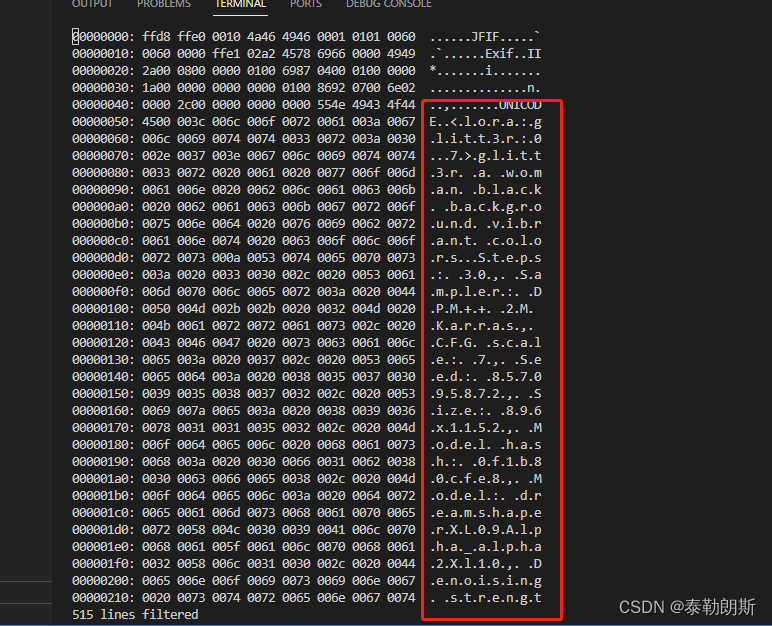Click the ASCII text '.r.s...S.t.e.p.s'

(485, 257)
